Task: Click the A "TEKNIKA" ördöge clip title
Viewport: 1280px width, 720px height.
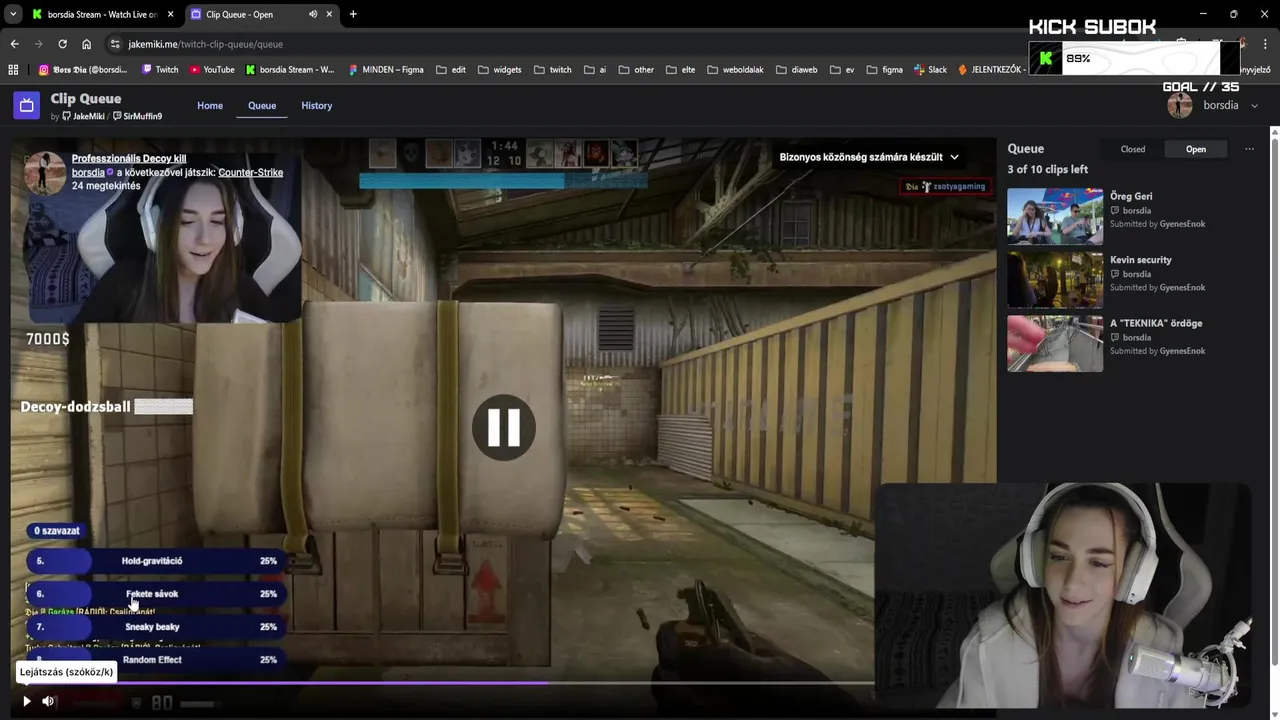Action: pyautogui.click(x=1156, y=323)
